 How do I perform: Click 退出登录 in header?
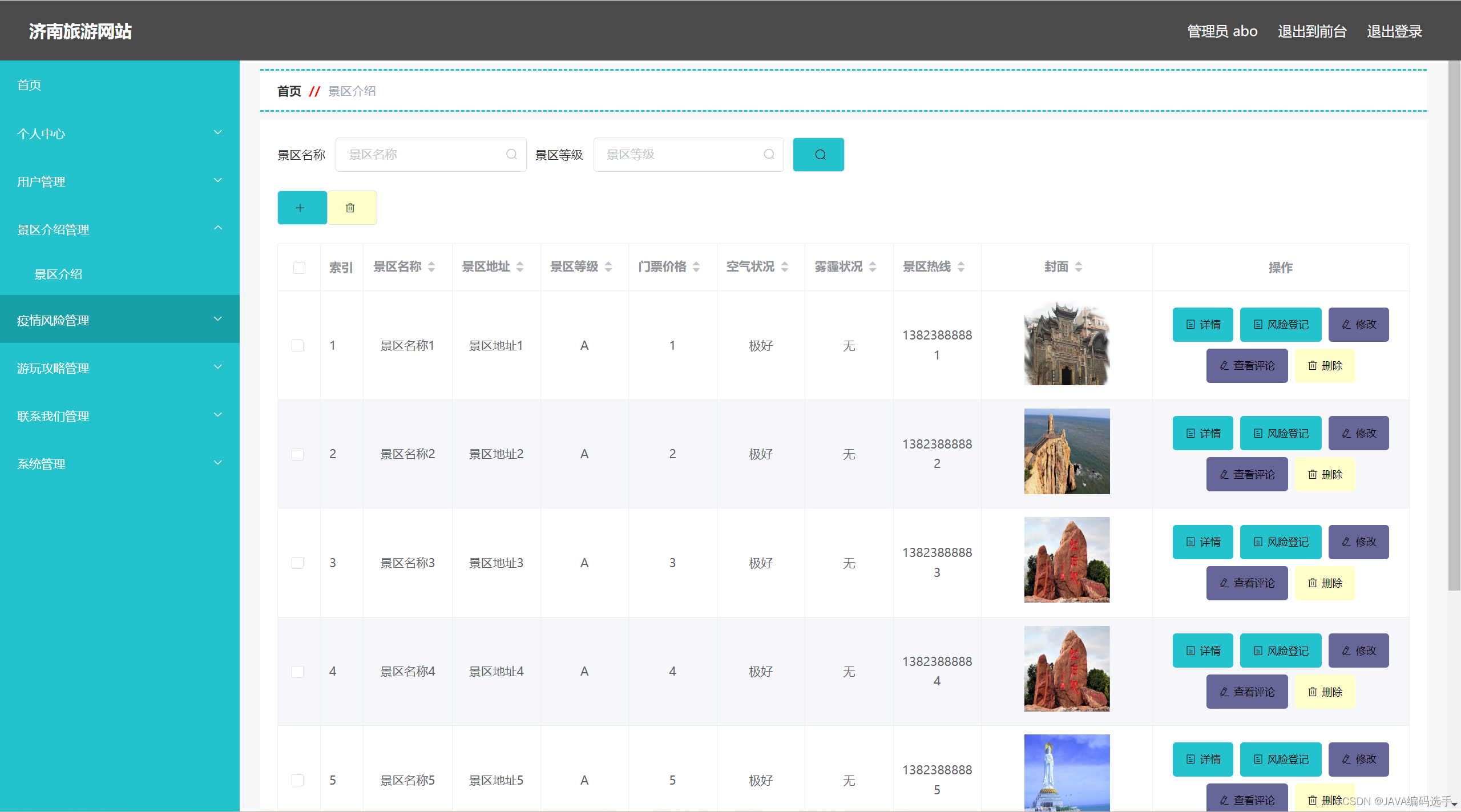point(1394,31)
